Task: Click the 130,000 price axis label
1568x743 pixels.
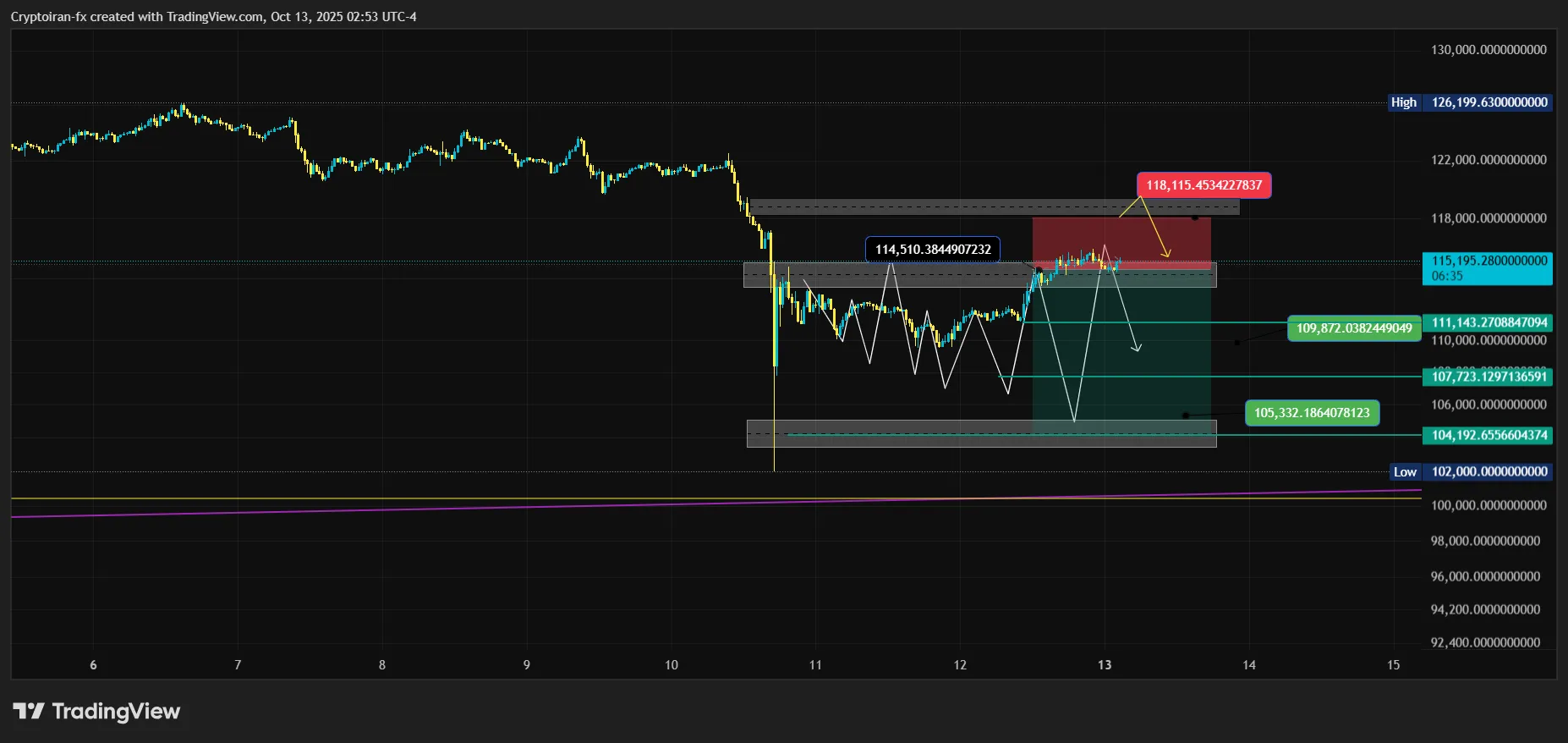Action: [x=1489, y=50]
